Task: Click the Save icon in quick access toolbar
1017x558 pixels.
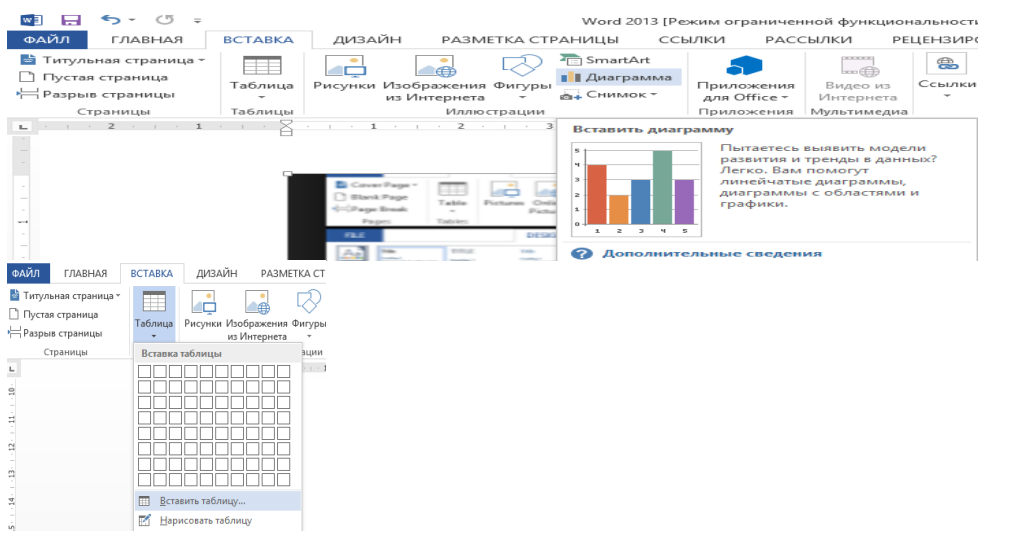Action: [x=71, y=19]
